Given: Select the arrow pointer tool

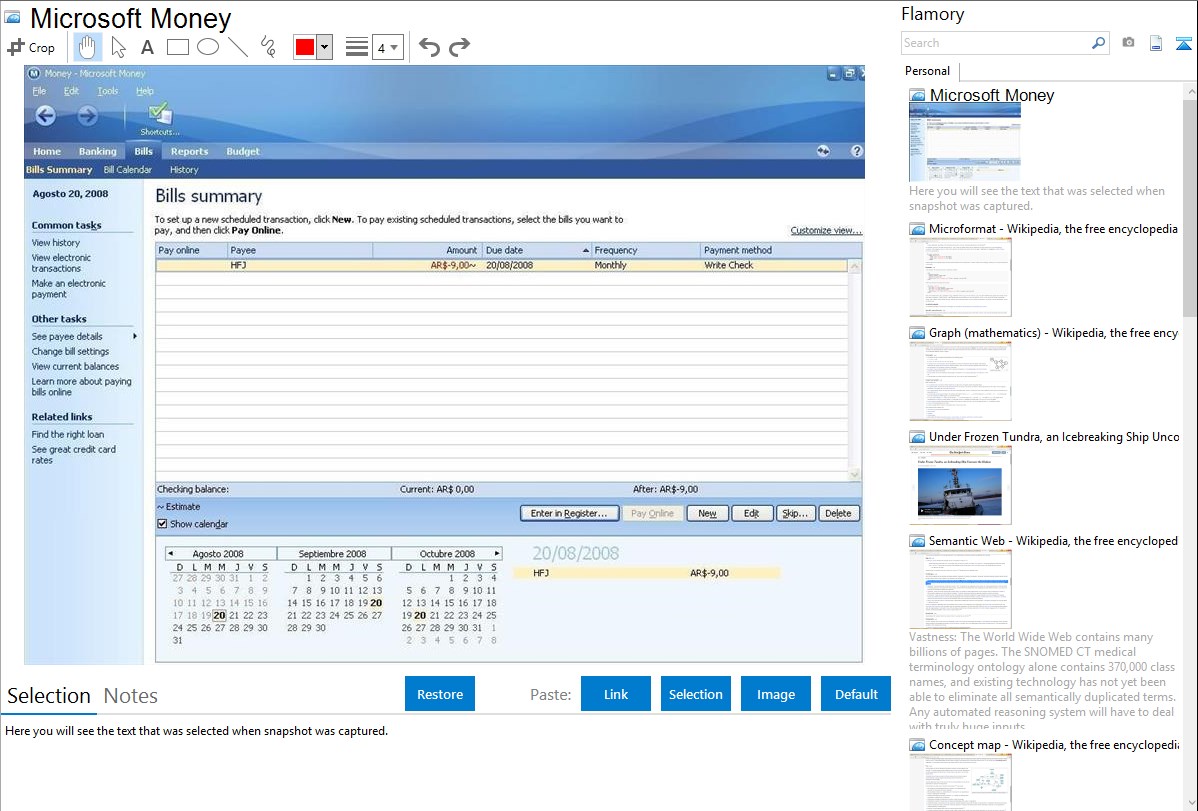Looking at the screenshot, I should [x=118, y=47].
